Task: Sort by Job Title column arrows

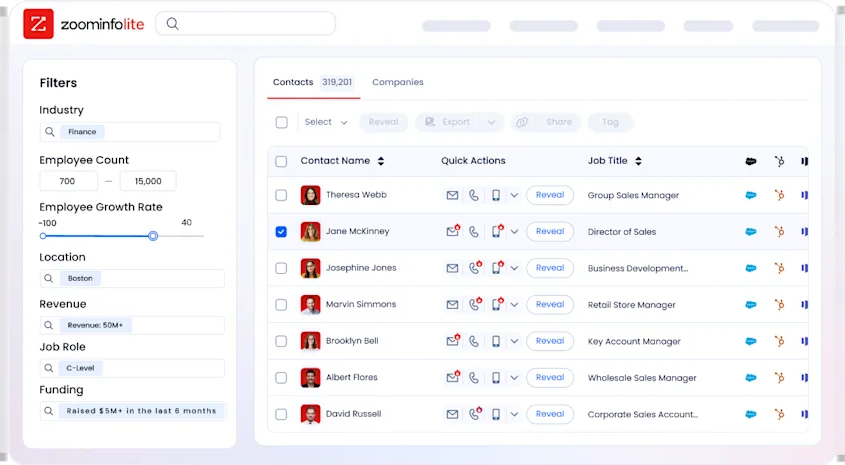Action: tap(639, 161)
